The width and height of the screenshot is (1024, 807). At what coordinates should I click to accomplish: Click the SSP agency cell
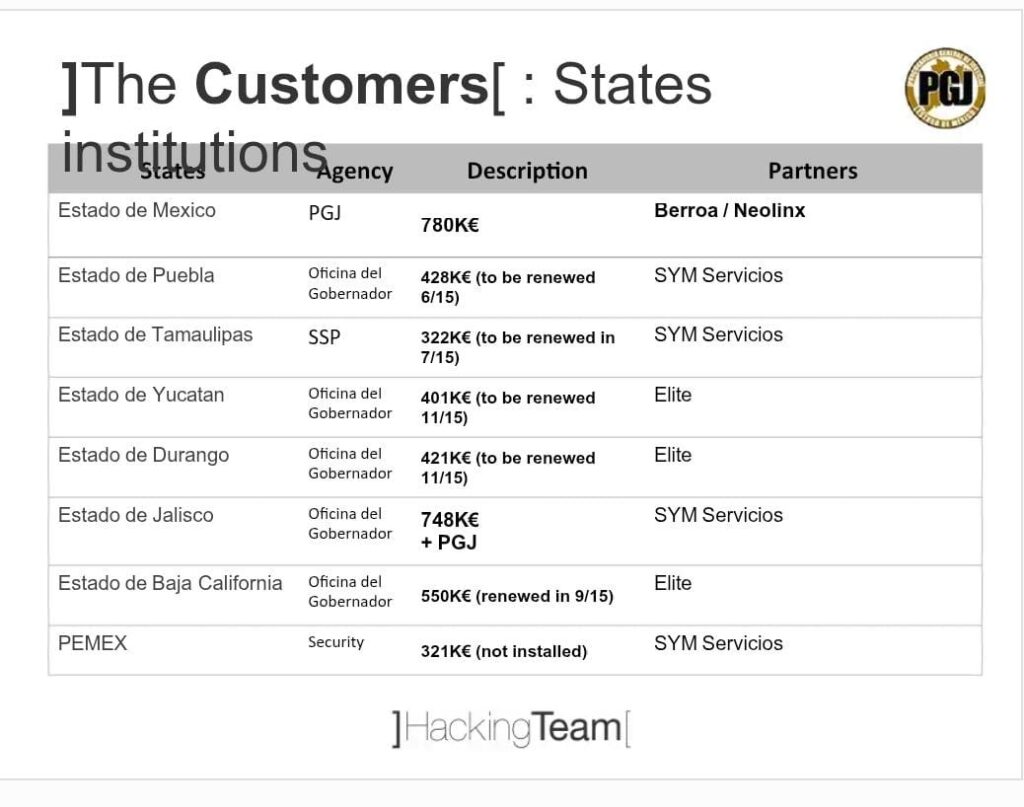325,338
